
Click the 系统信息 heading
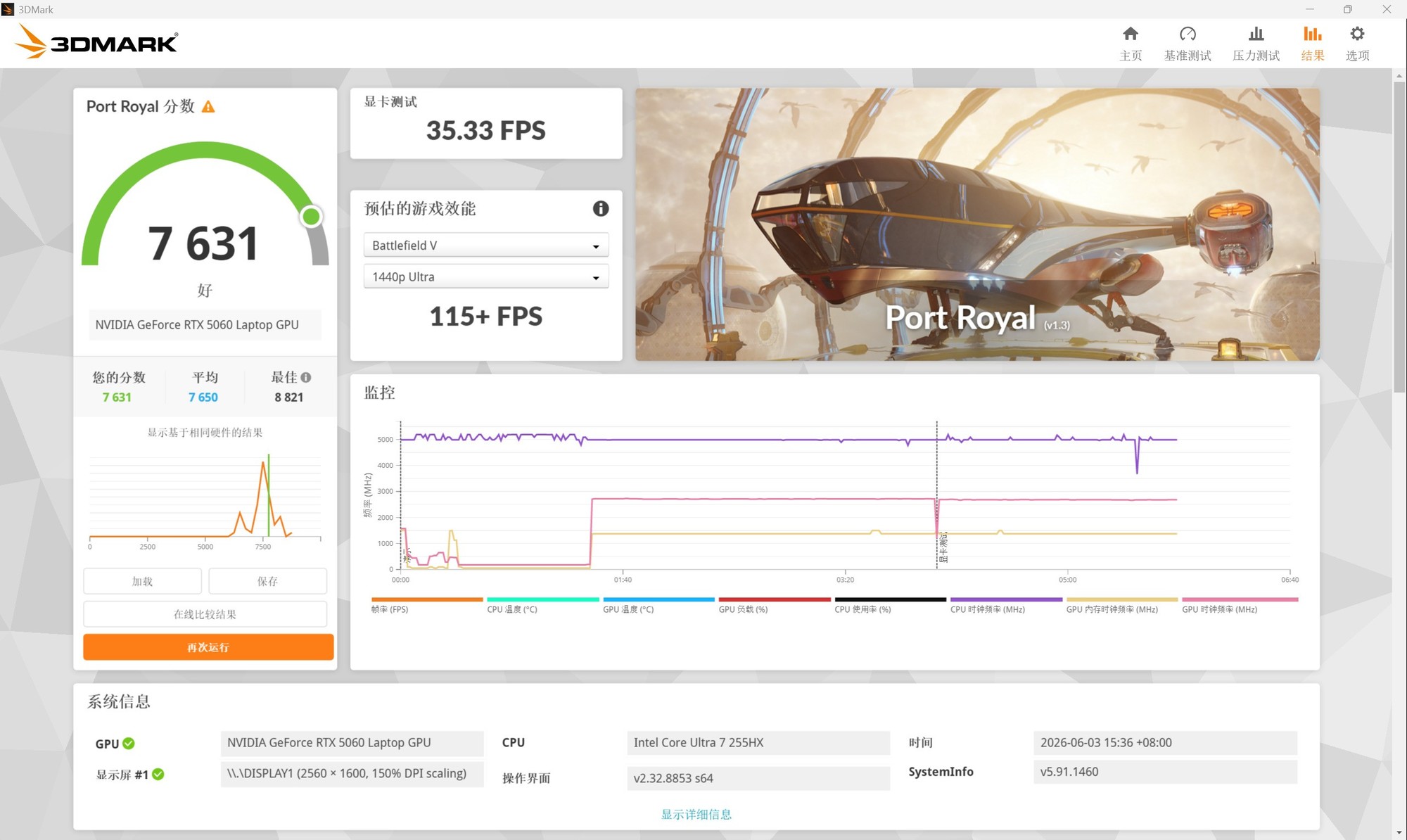(x=119, y=701)
